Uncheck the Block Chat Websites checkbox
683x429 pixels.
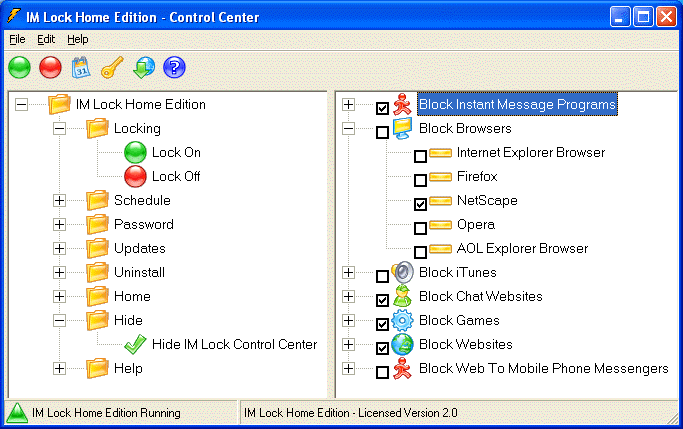pos(382,300)
